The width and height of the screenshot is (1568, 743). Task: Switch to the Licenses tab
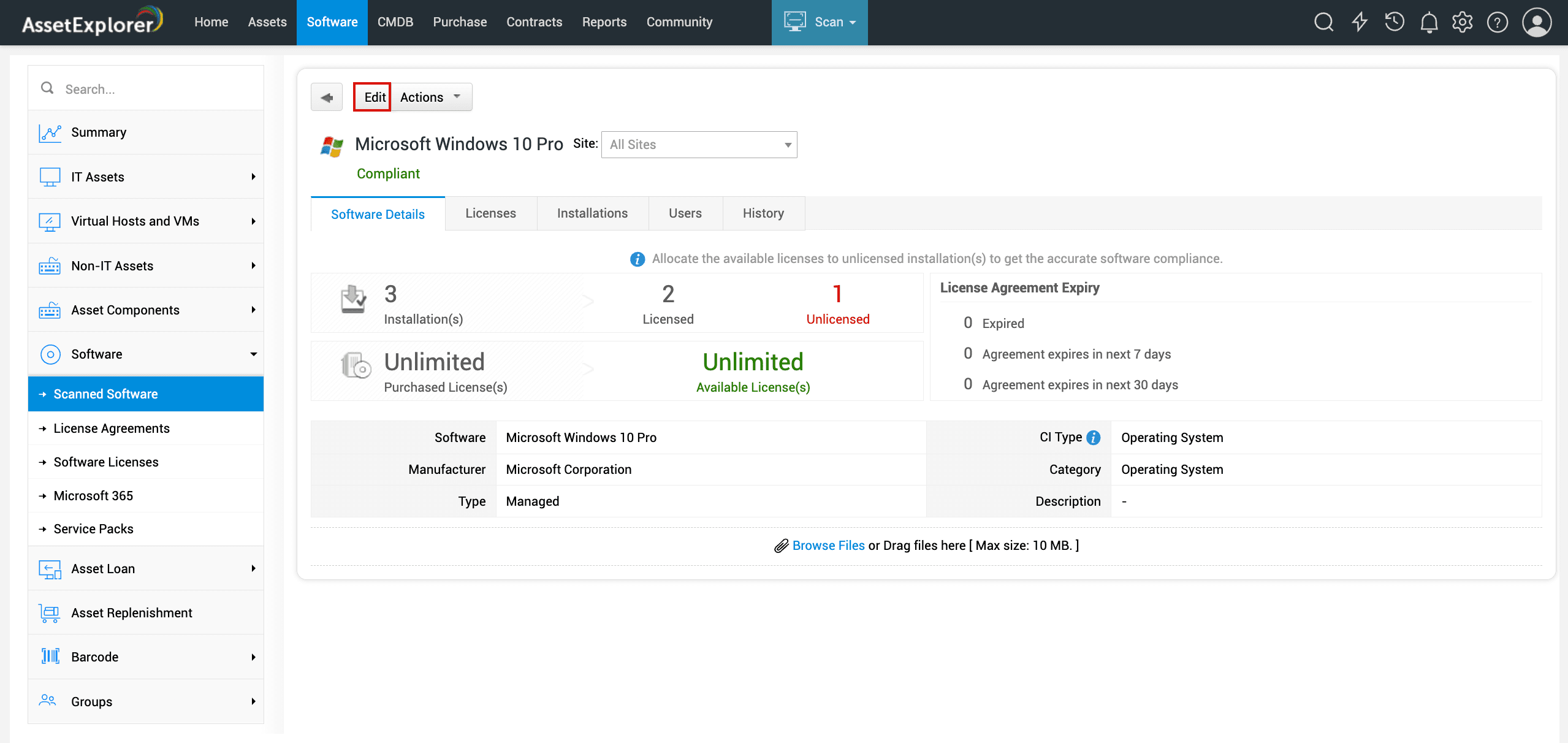pyautogui.click(x=490, y=213)
